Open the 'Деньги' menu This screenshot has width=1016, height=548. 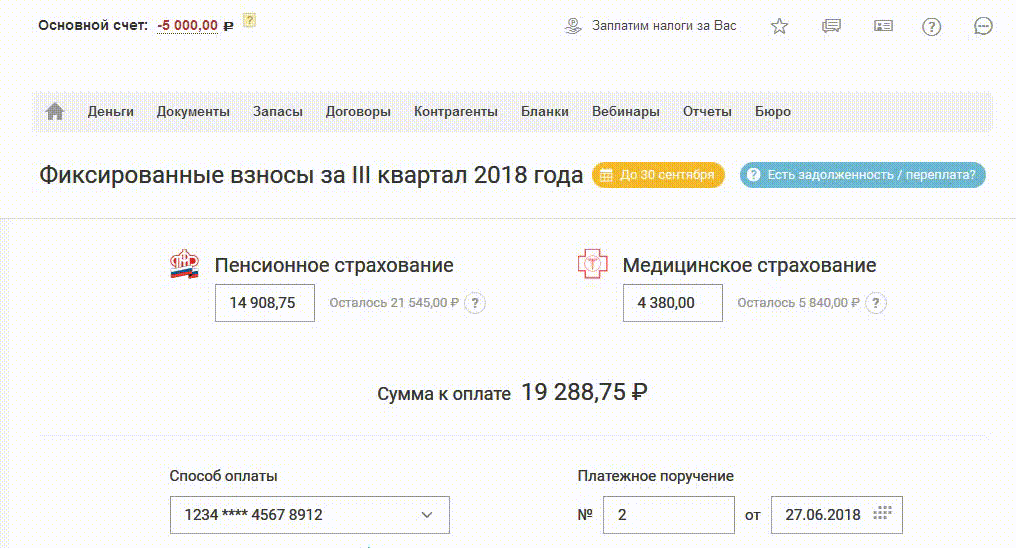point(110,112)
